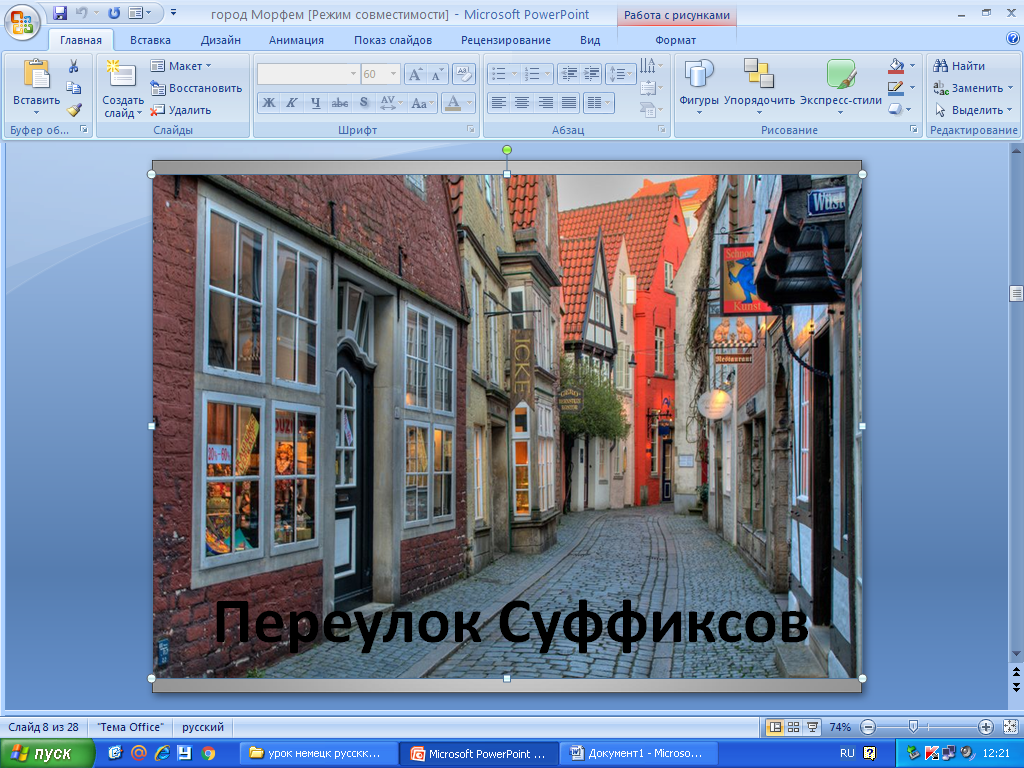Switch to Normal view in status bar

point(773,727)
